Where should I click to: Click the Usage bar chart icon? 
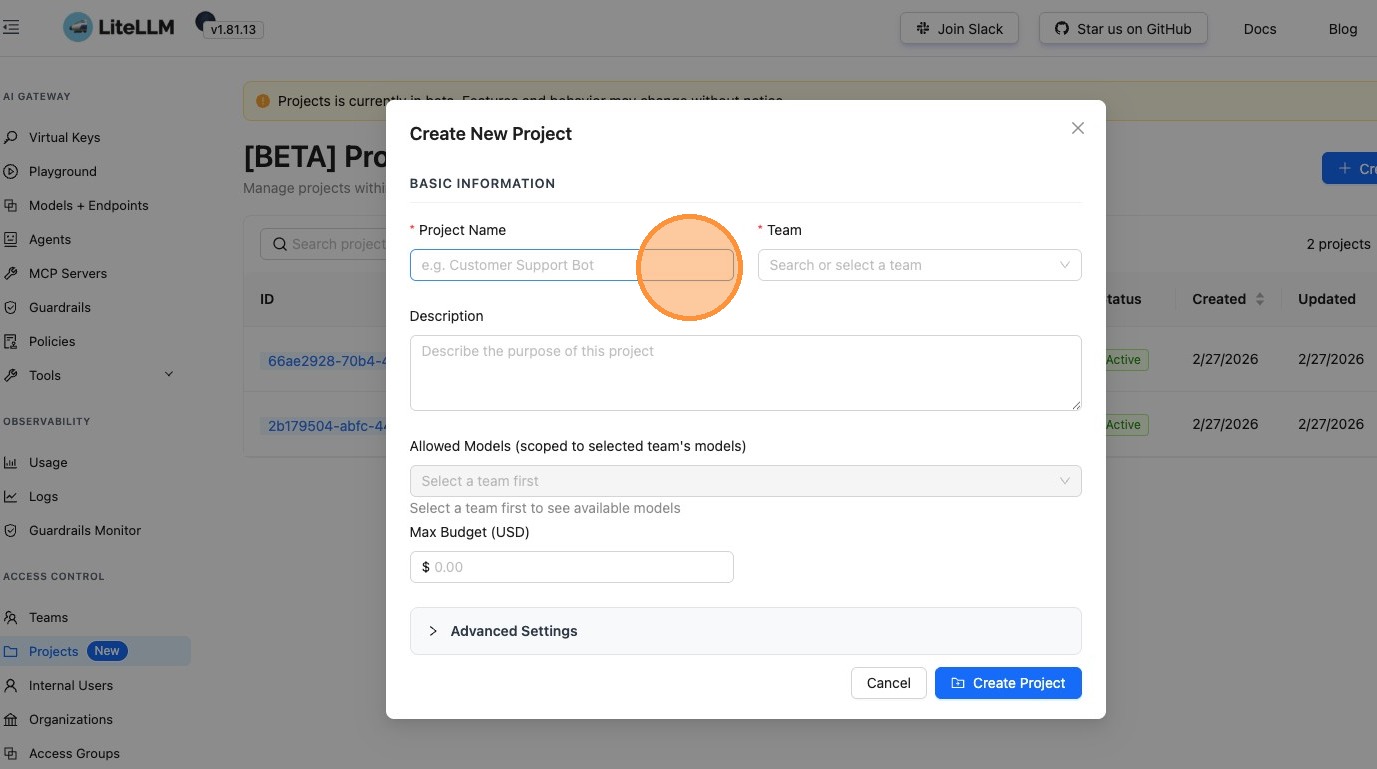point(11,462)
